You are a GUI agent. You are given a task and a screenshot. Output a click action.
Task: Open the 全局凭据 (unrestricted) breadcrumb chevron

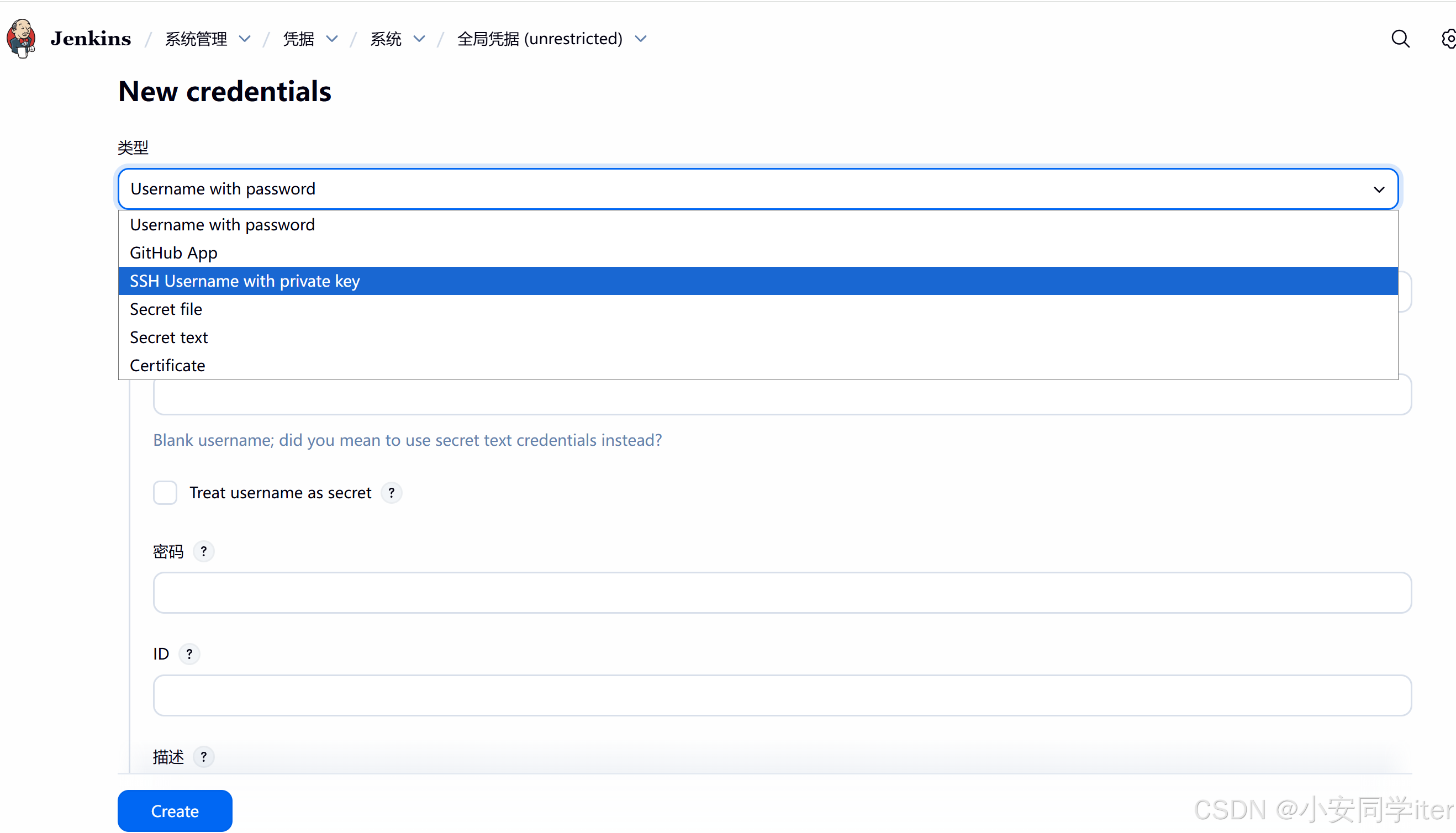[641, 38]
